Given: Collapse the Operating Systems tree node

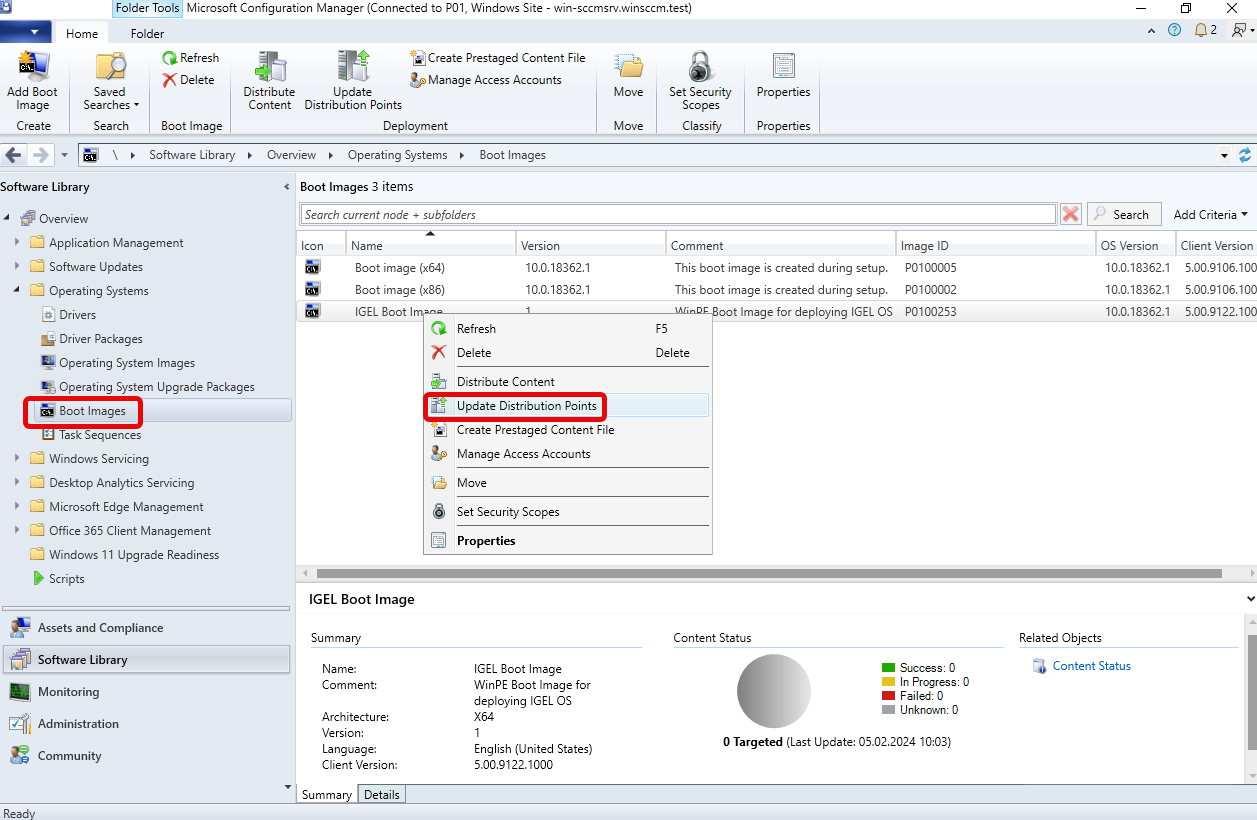Looking at the screenshot, I should [x=17, y=290].
